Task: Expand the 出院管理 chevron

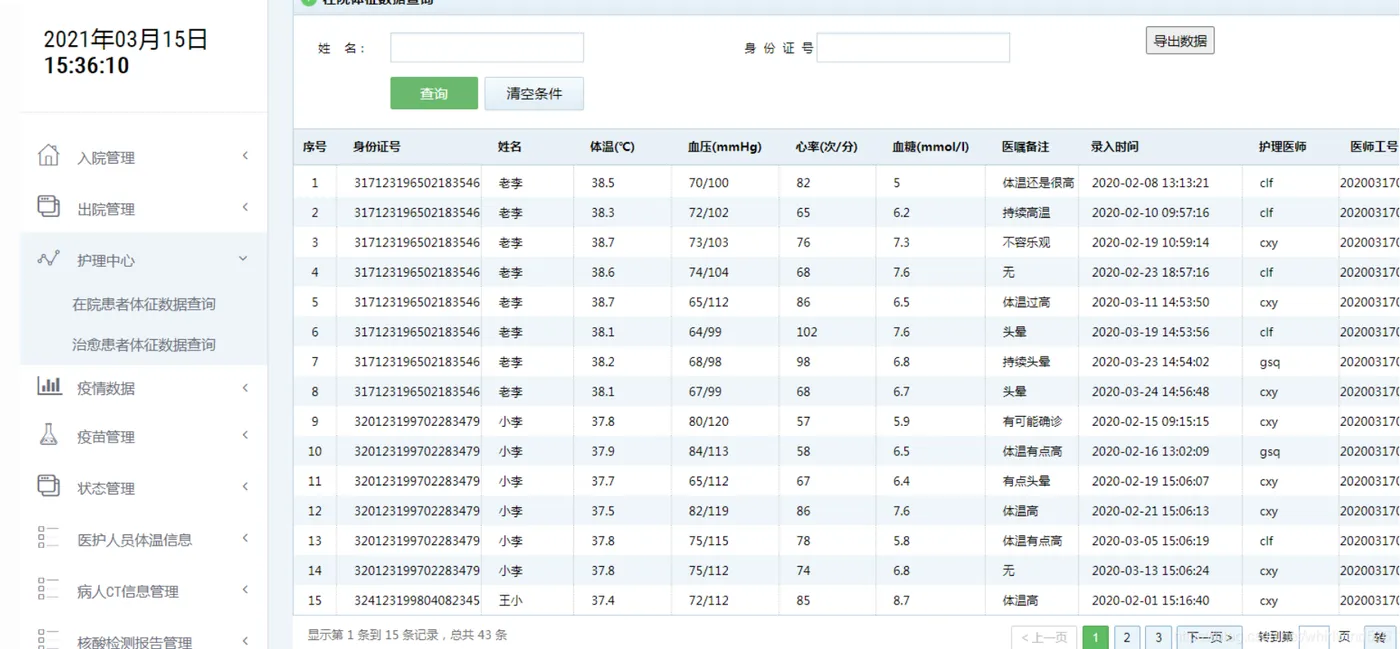Action: tap(245, 207)
